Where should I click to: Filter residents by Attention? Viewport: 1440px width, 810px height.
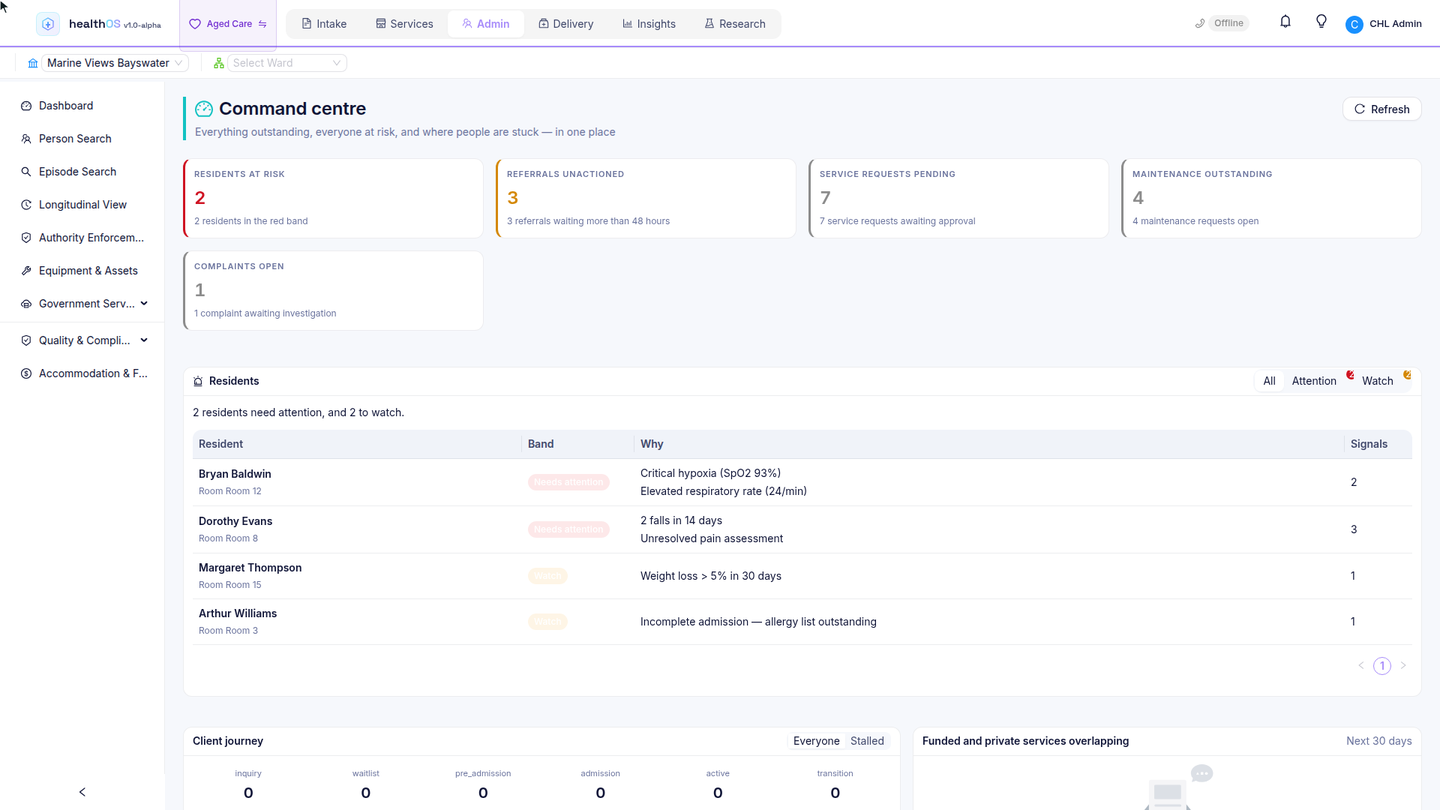pos(1314,381)
